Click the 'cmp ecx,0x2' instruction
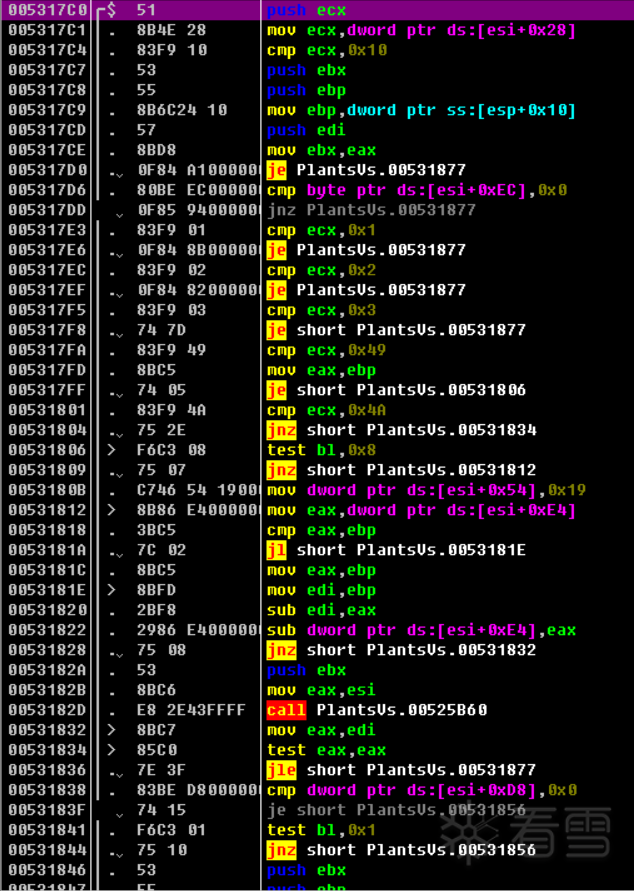This screenshot has width=634, height=891. tap(322, 270)
